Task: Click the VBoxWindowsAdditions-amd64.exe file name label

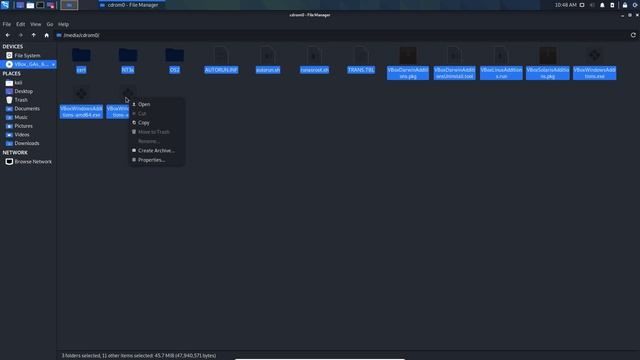Action: 81,112
